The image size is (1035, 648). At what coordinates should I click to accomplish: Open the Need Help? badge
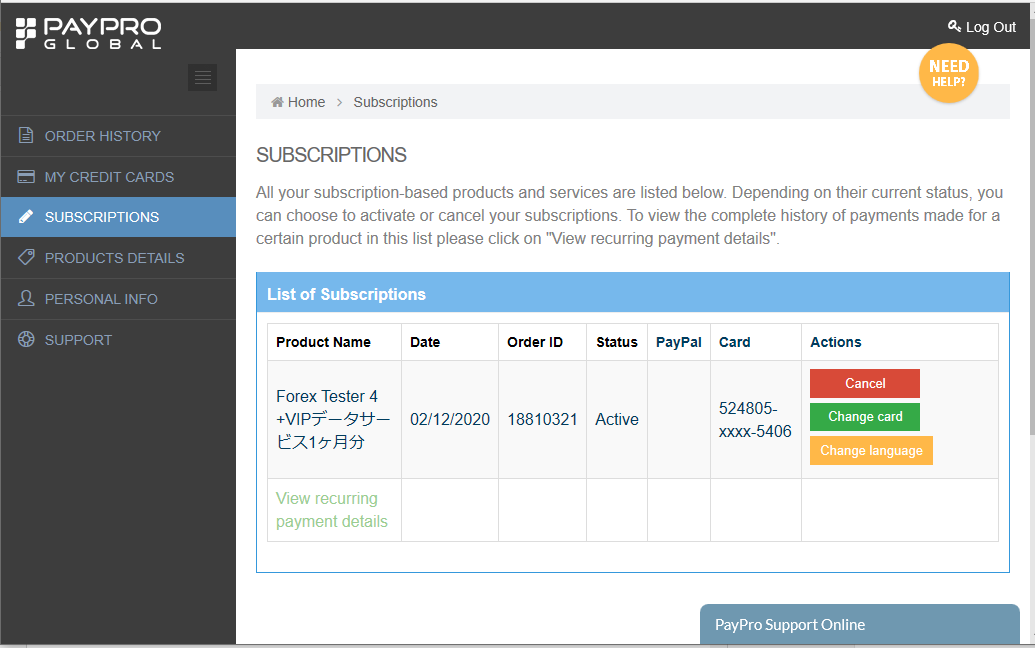[949, 73]
